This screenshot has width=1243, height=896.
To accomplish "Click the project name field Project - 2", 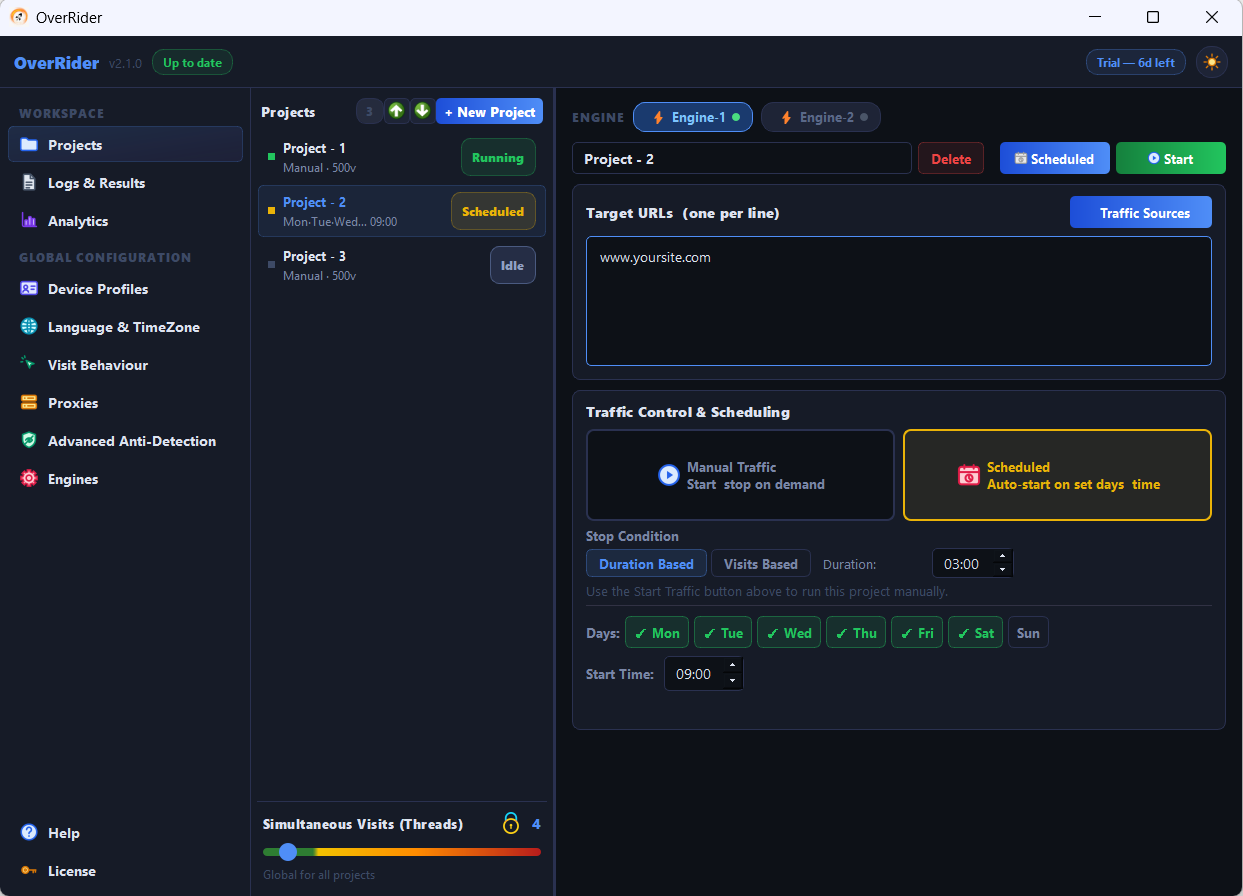I will pyautogui.click(x=742, y=159).
